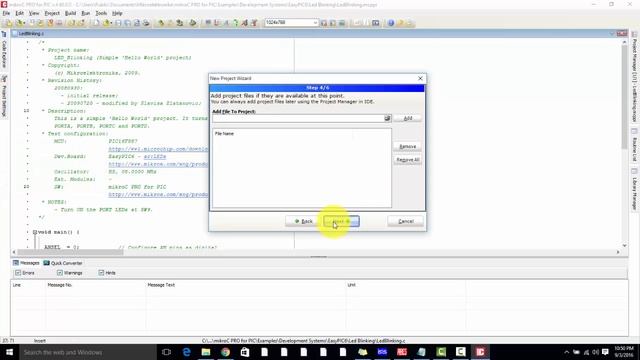Screen dimensions: 640x360
Task: Click Remove All in the wizard
Action: pos(407,160)
